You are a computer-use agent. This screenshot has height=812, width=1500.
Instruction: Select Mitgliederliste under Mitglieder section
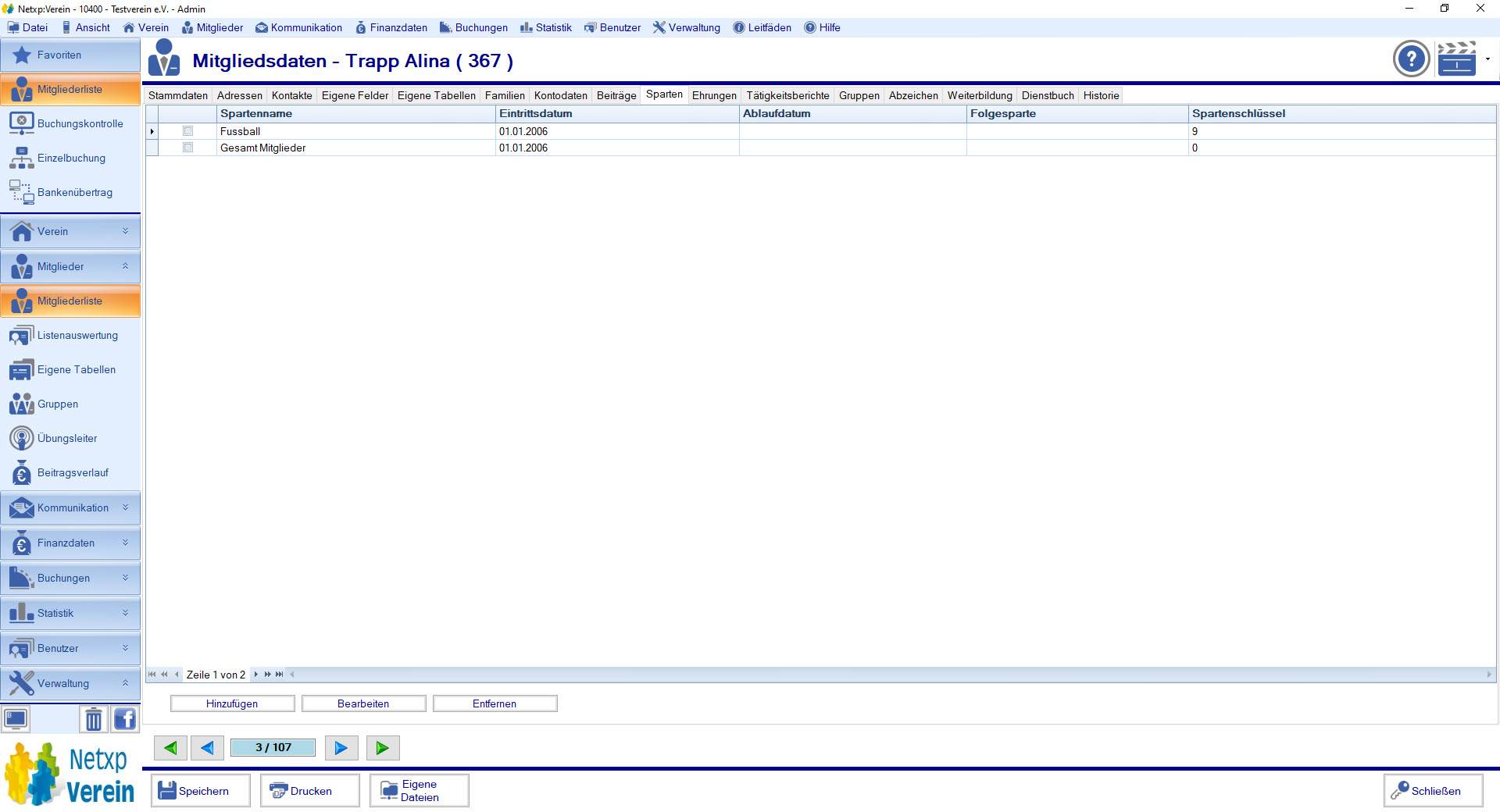[70, 301]
